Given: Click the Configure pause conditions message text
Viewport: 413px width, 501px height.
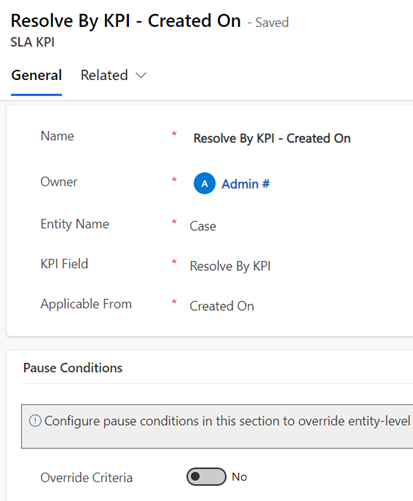Looking at the screenshot, I should [227, 421].
